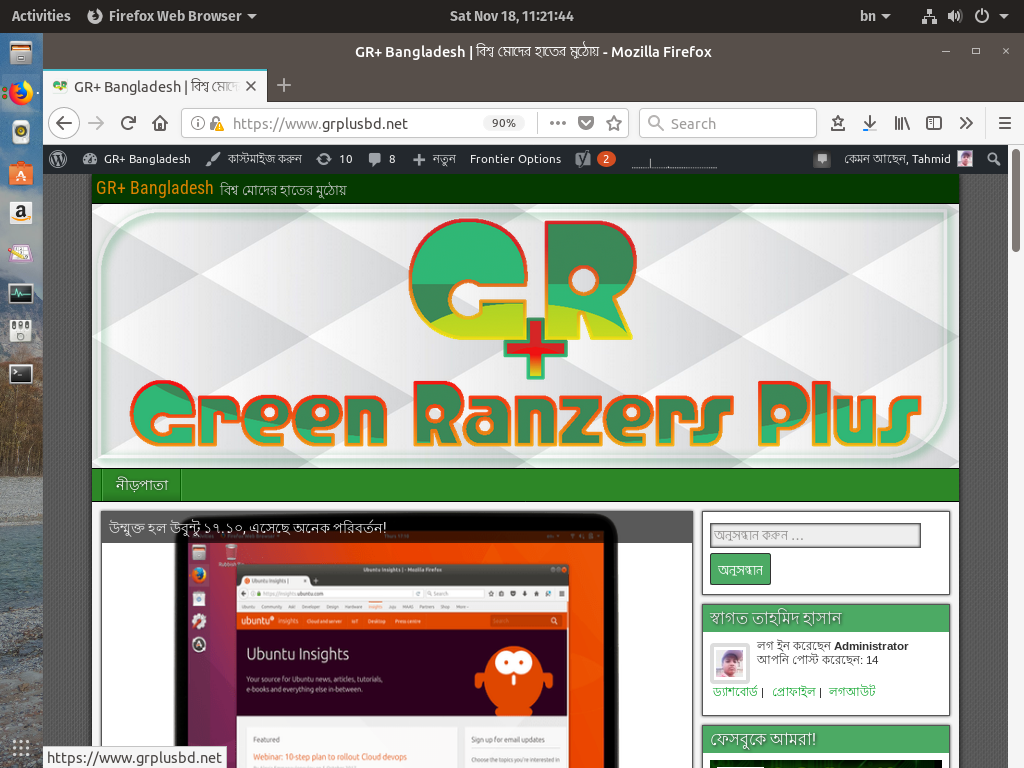Open Terminal from the dock
This screenshot has width=1024, height=768.
tap(21, 374)
